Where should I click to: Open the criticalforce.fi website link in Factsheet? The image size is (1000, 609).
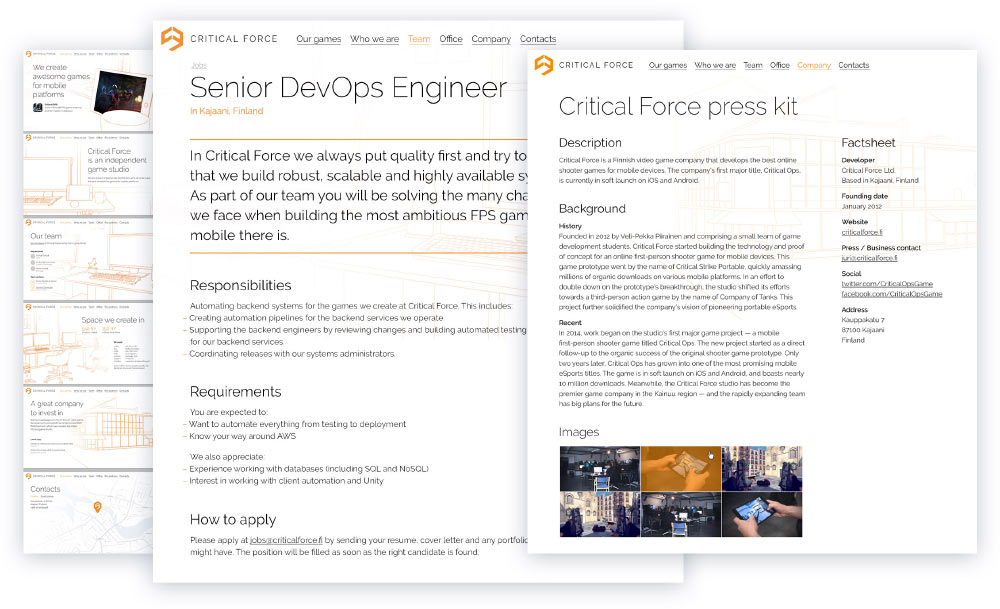pos(862,232)
